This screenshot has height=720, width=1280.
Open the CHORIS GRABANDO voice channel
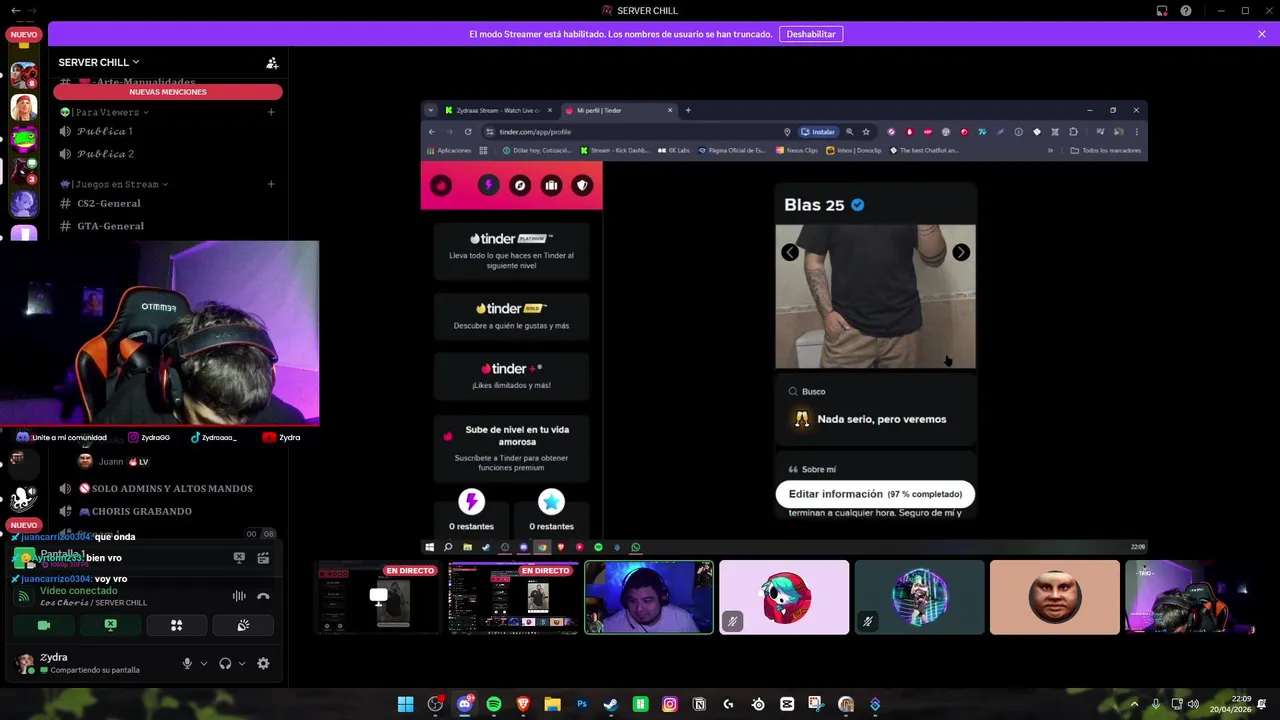[168, 511]
